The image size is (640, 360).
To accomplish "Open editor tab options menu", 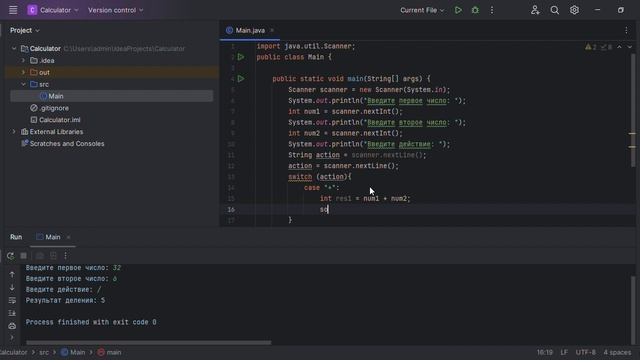I will 626,30.
